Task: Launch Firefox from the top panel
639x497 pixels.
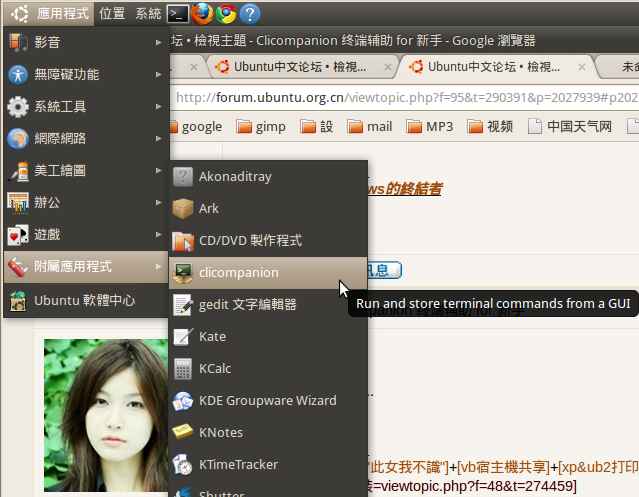Action: coord(202,14)
